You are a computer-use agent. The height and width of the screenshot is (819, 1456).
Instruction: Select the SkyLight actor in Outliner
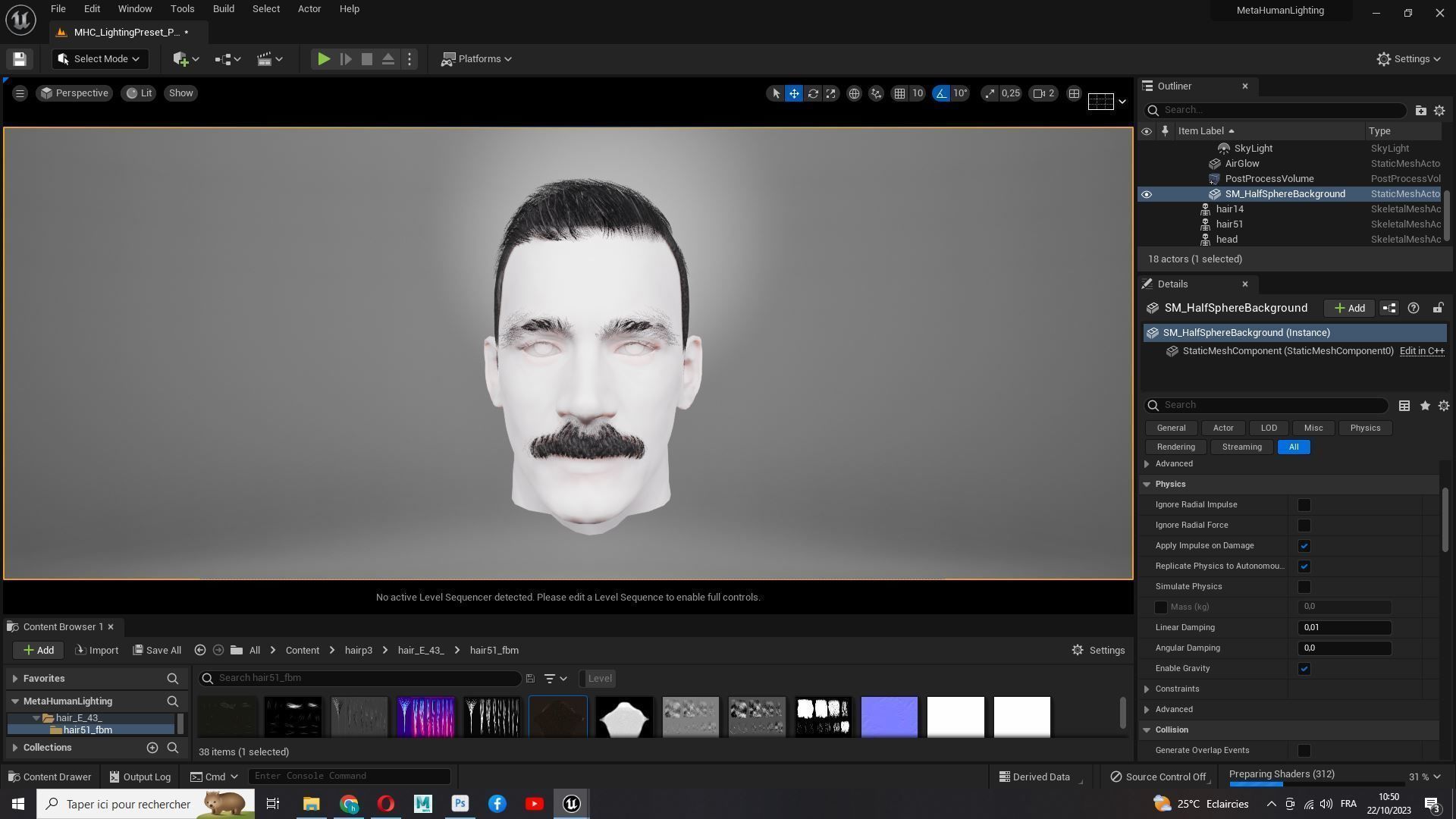[1253, 149]
